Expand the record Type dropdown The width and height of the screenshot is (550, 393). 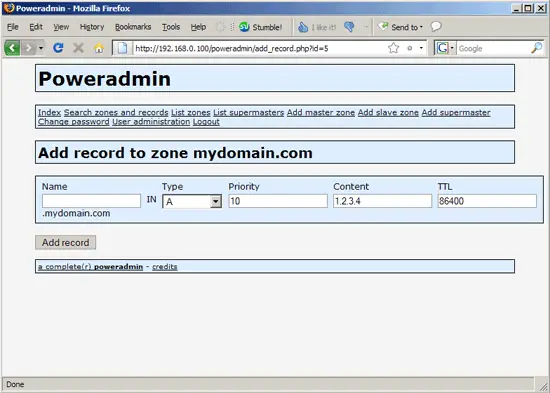[x=192, y=201]
